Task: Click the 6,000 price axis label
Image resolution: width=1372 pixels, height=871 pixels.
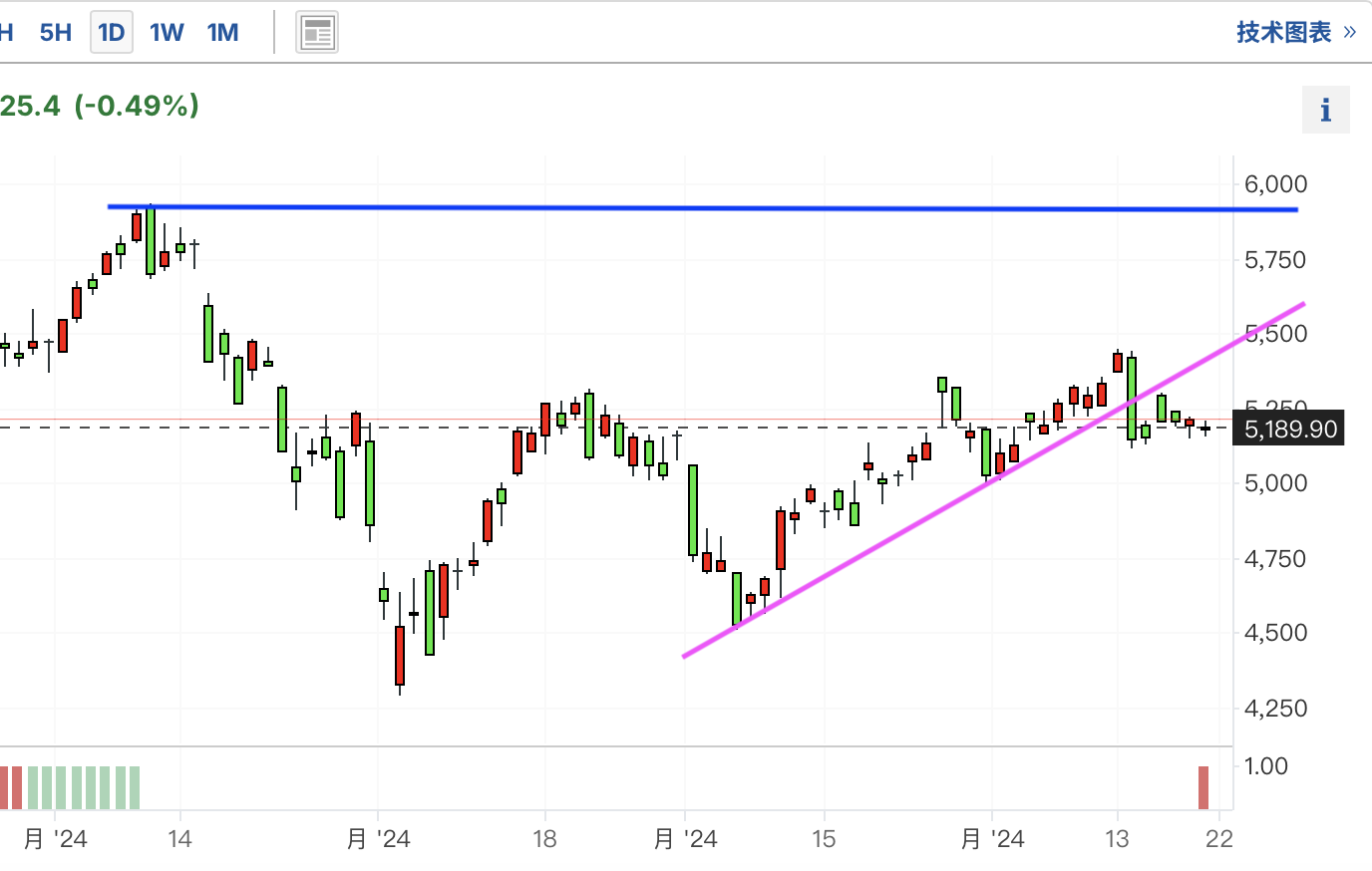Action: click(1275, 184)
